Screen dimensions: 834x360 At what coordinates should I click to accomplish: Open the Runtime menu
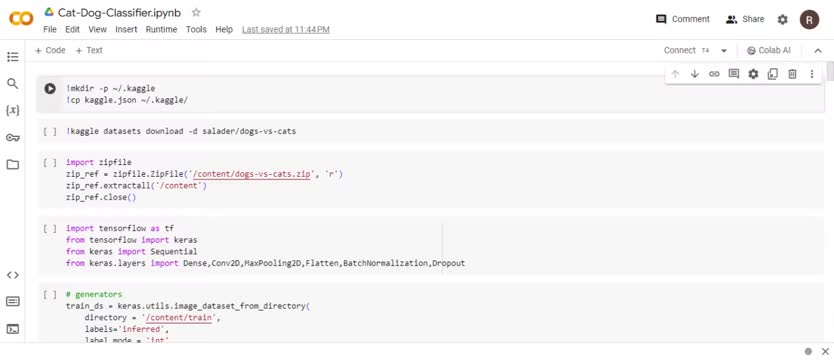(x=161, y=30)
